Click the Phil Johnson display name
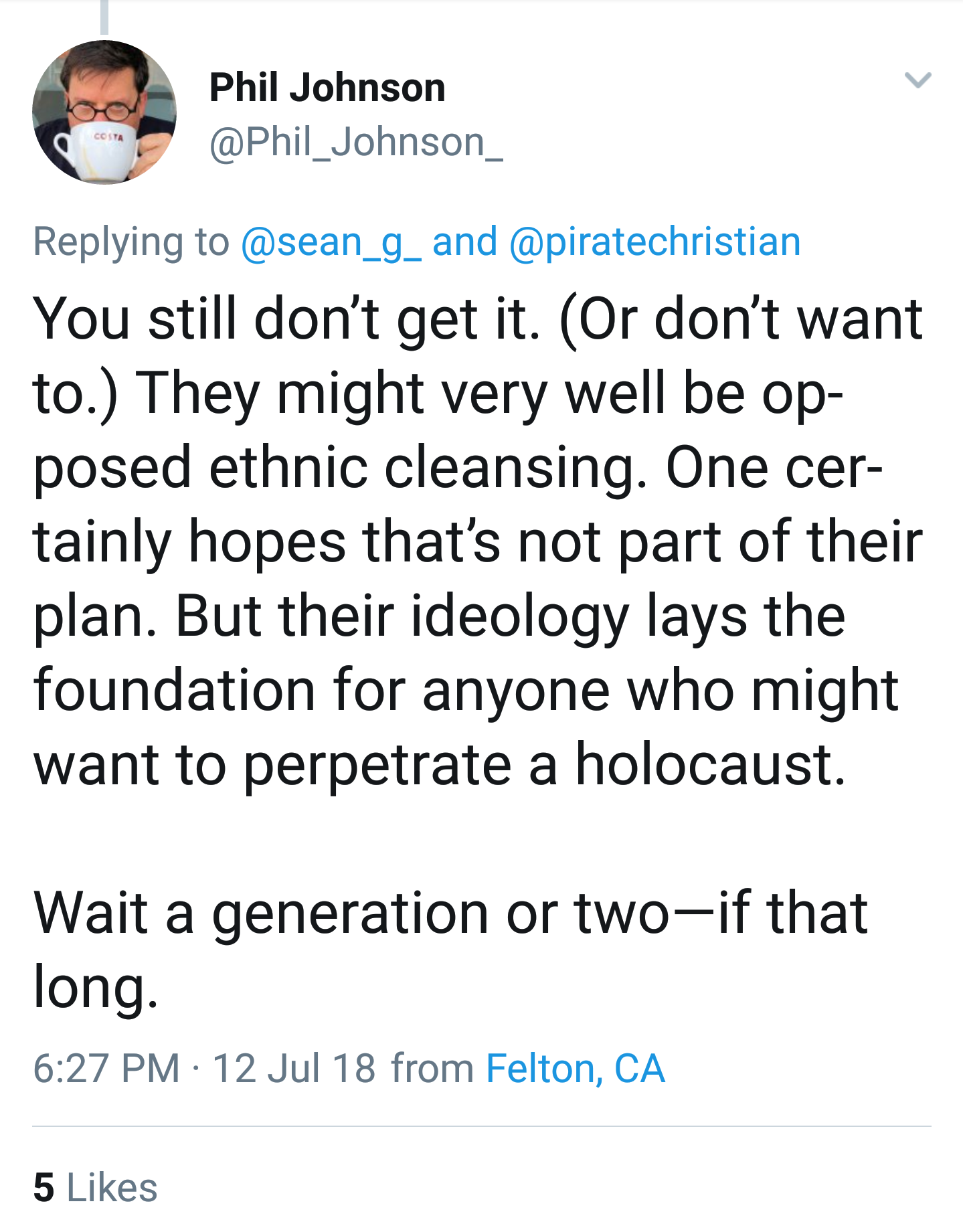The width and height of the screenshot is (963, 1232). pyautogui.click(x=327, y=88)
